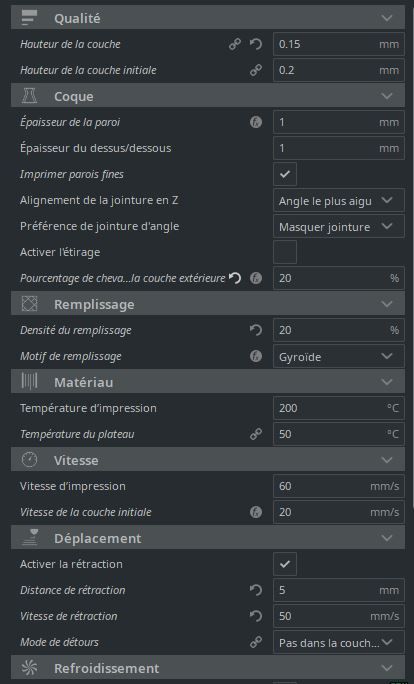This screenshot has height=684, width=414.
Task: Collapse the Remplissage section
Action: click(x=208, y=304)
